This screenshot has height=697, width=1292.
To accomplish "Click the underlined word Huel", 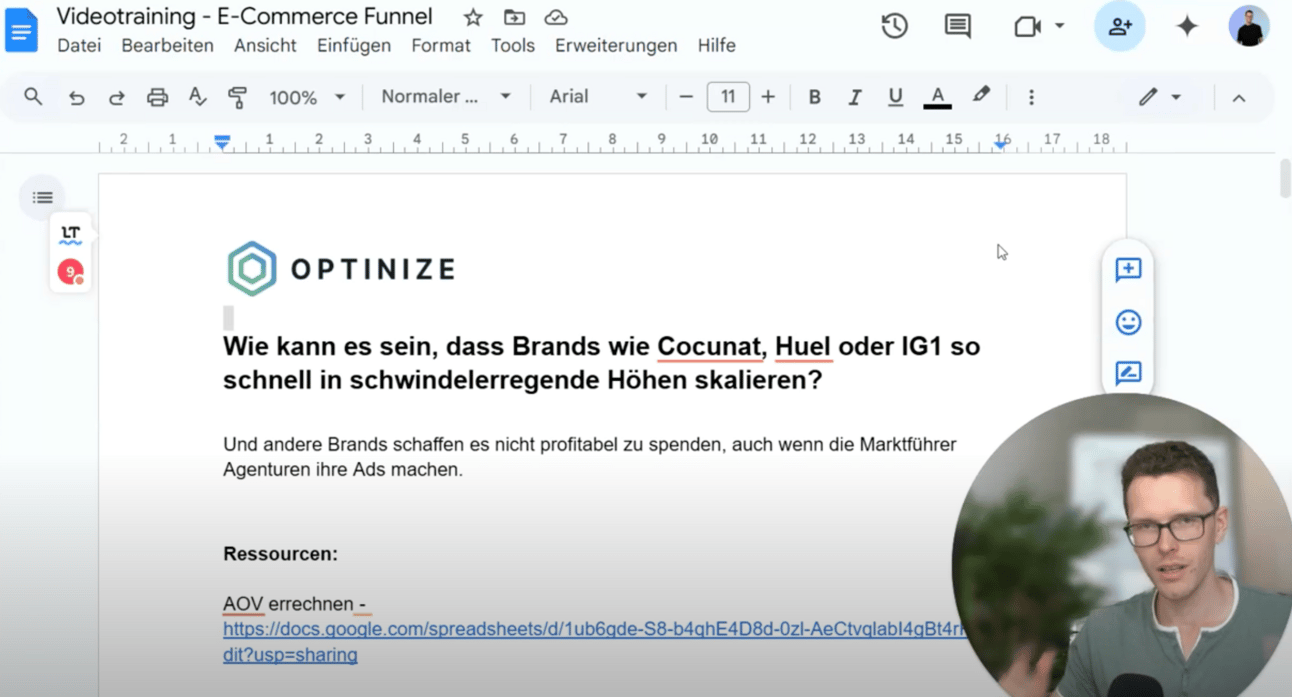I will pyautogui.click(x=803, y=347).
